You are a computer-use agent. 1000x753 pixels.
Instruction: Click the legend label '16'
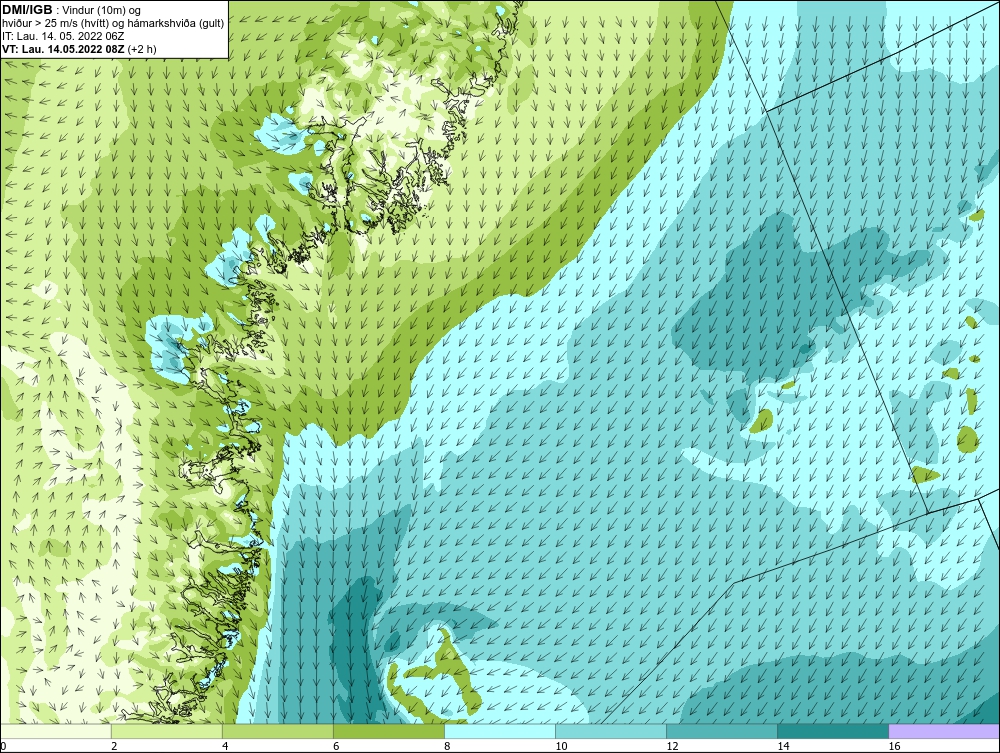click(x=894, y=746)
